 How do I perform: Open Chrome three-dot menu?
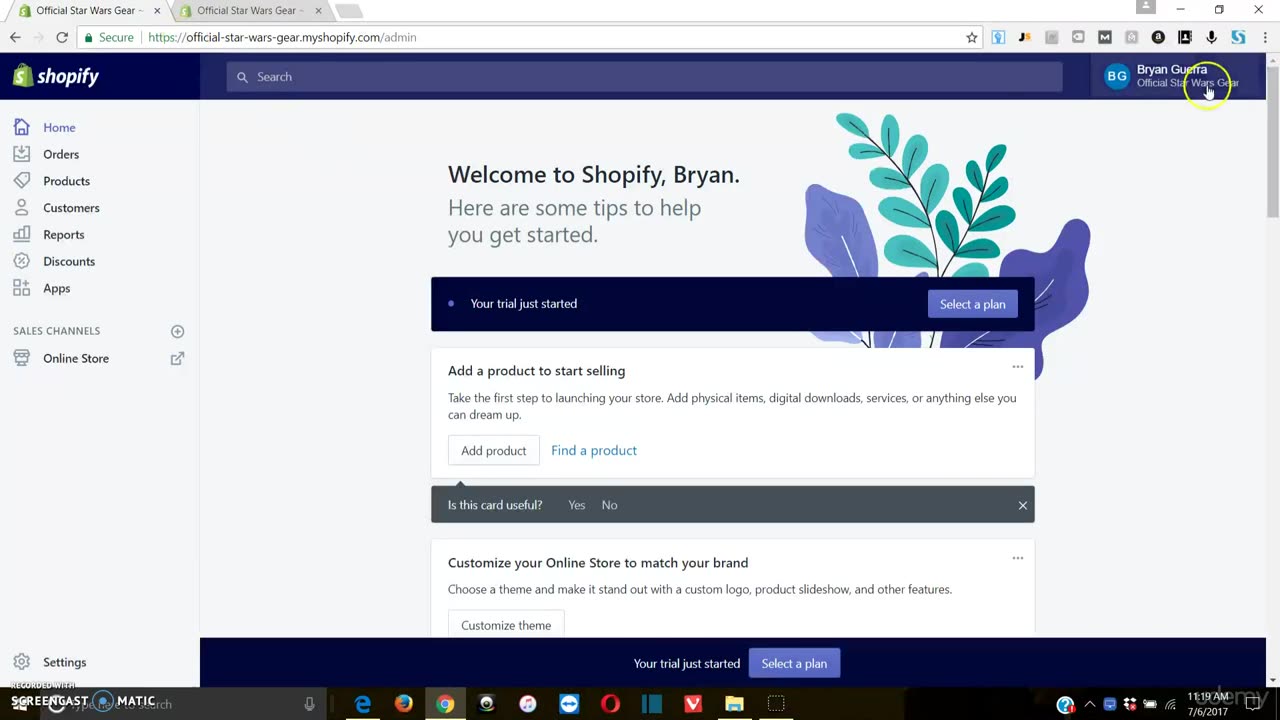click(1265, 37)
